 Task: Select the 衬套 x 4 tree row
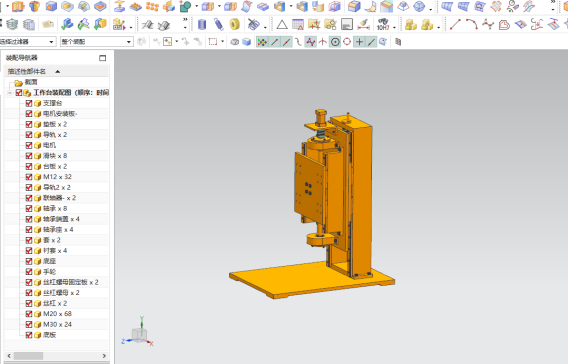tap(56, 251)
